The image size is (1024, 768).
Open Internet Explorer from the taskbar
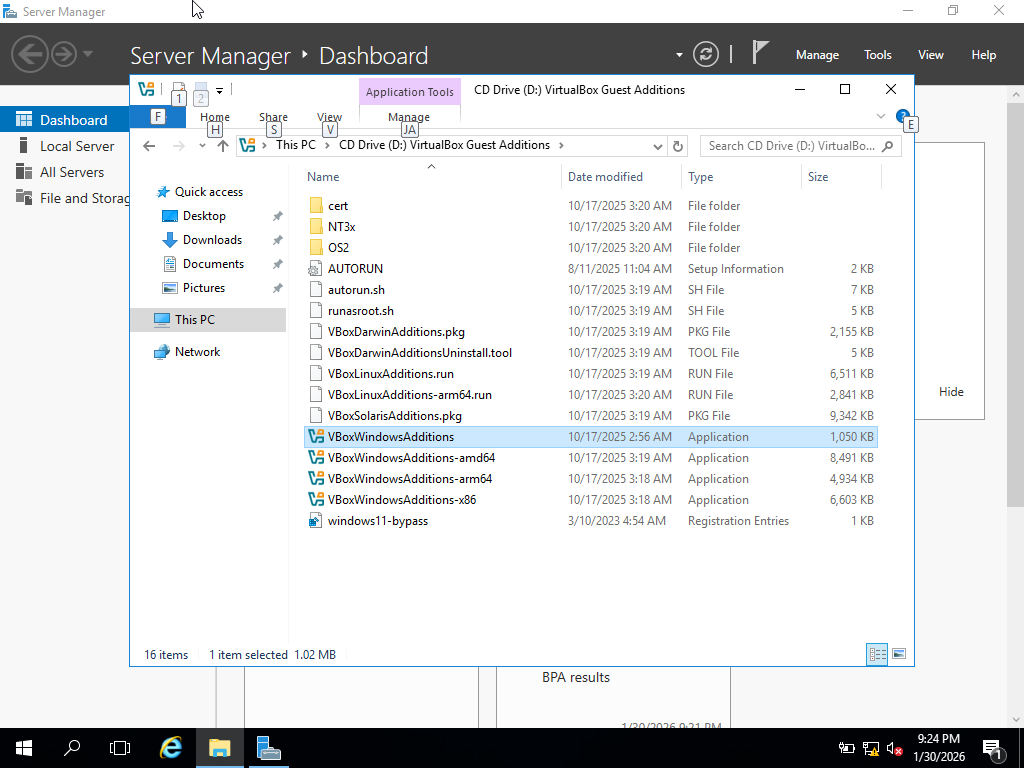coord(171,747)
